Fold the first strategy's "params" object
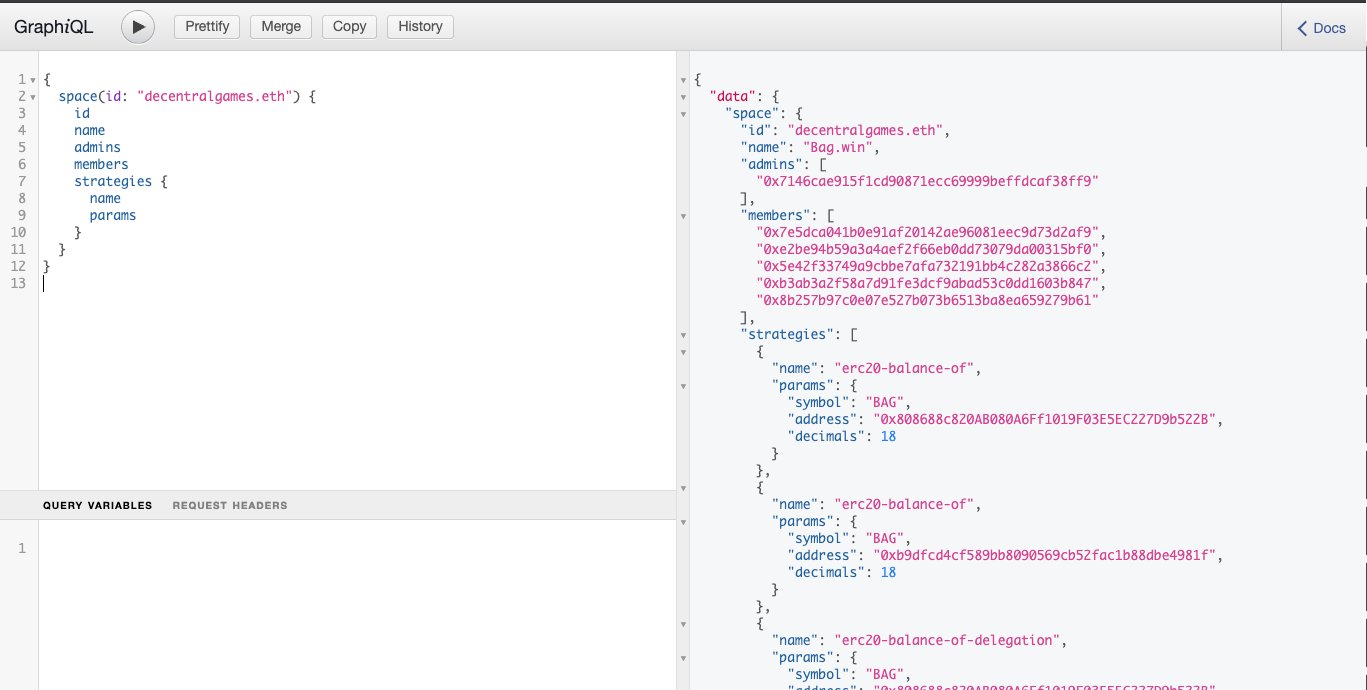 pos(683,386)
